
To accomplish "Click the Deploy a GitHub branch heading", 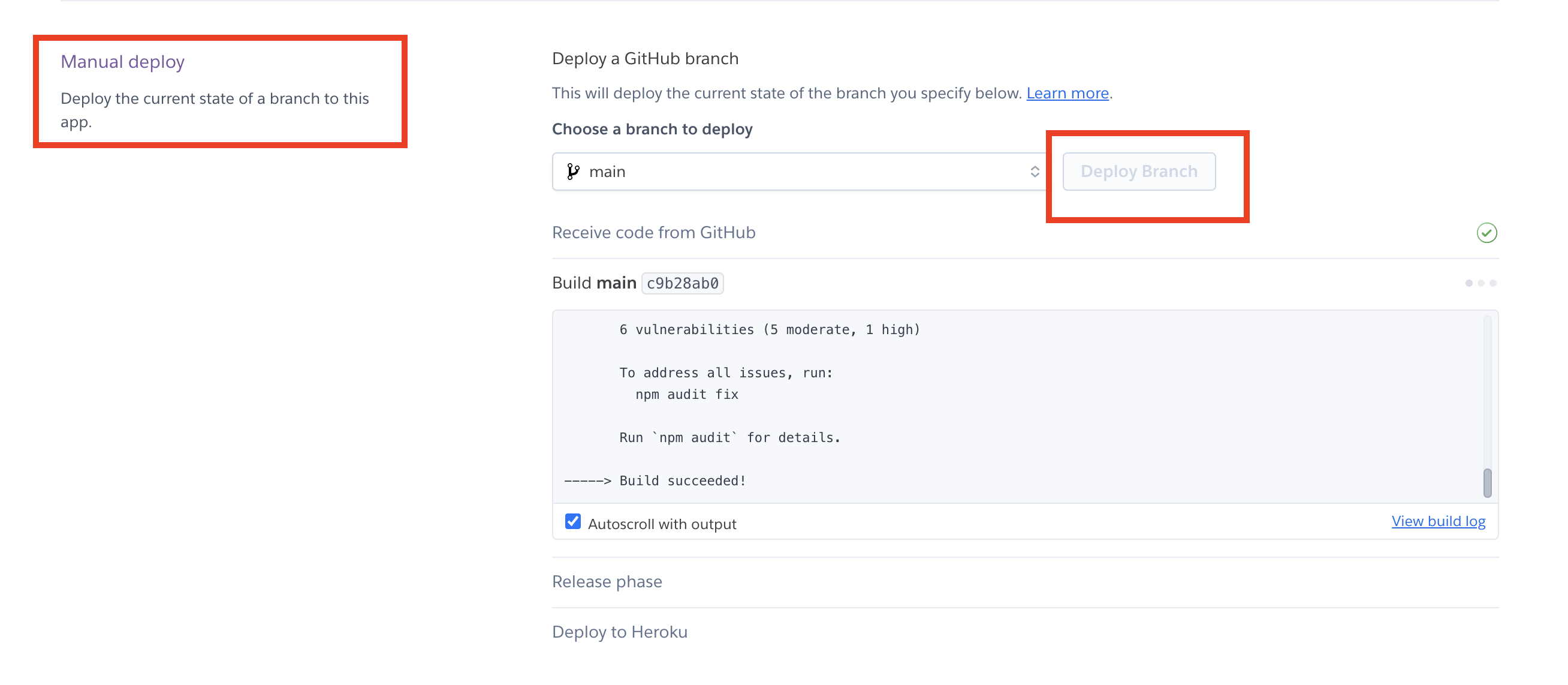I will [x=645, y=58].
